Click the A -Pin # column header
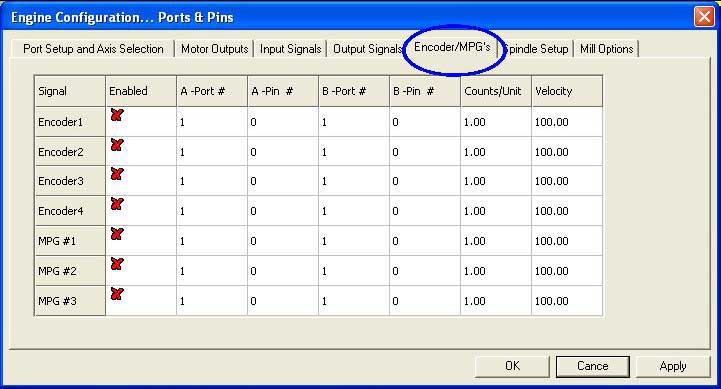 point(283,91)
